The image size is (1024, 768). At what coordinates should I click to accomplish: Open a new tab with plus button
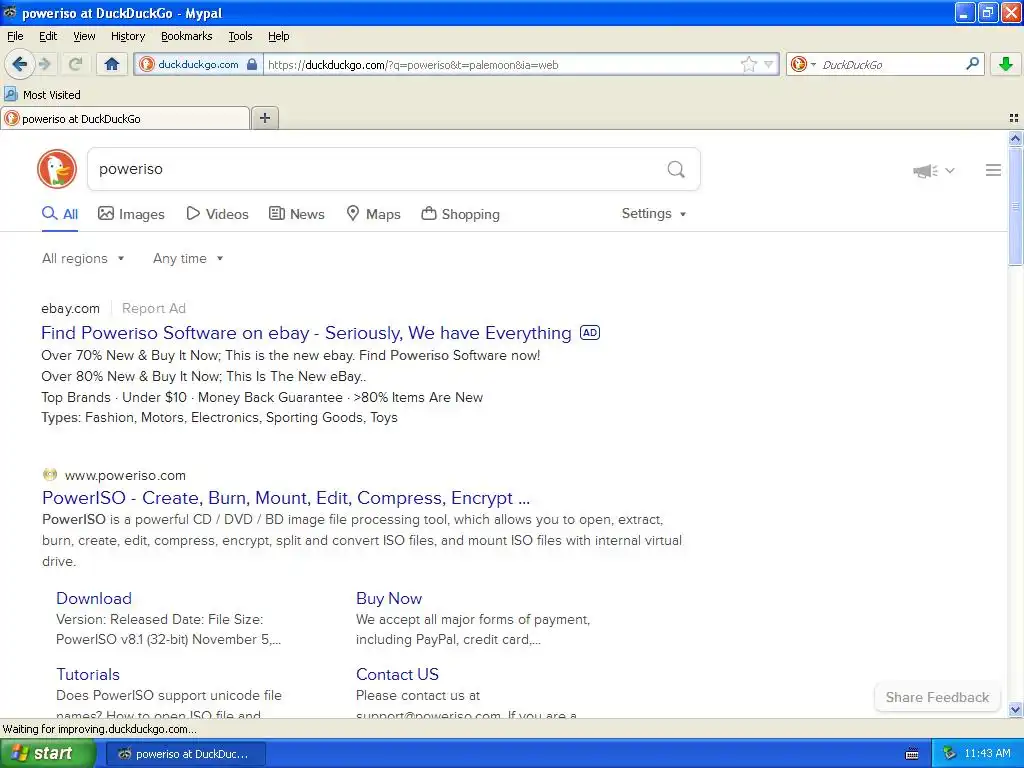point(264,118)
